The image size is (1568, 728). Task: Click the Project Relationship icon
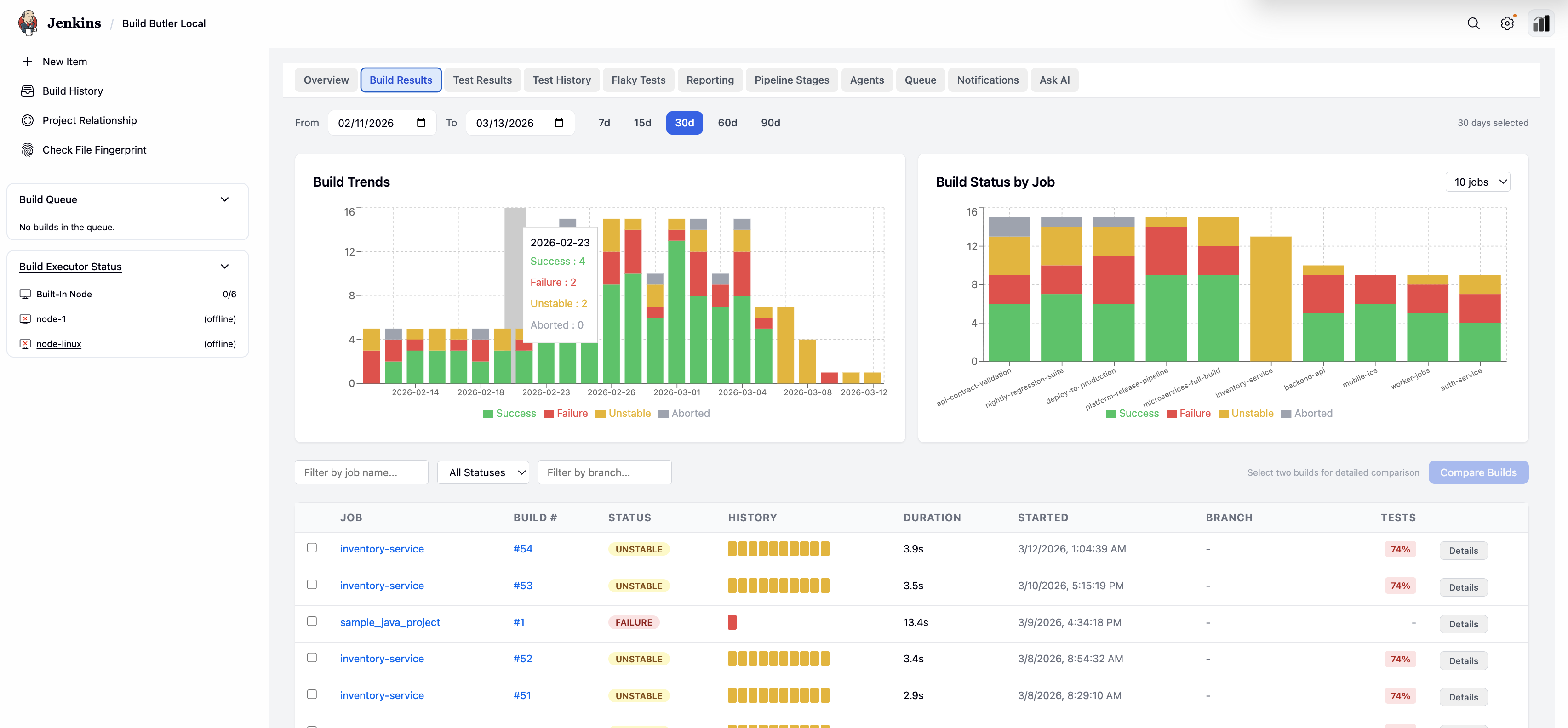[x=27, y=120]
